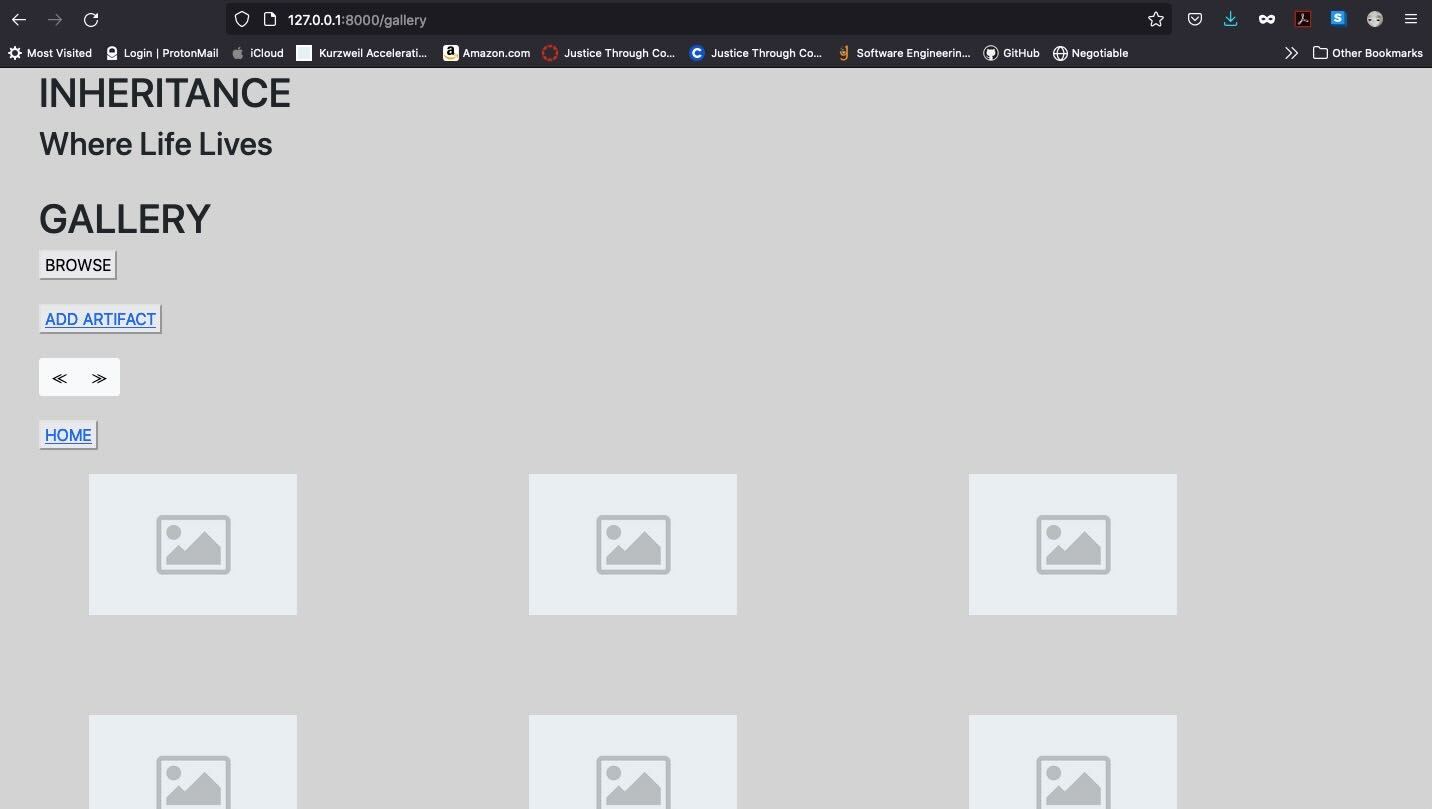The height and width of the screenshot is (809, 1432).
Task: Open the first placeholder thumbnail in top row
Action: point(193,544)
